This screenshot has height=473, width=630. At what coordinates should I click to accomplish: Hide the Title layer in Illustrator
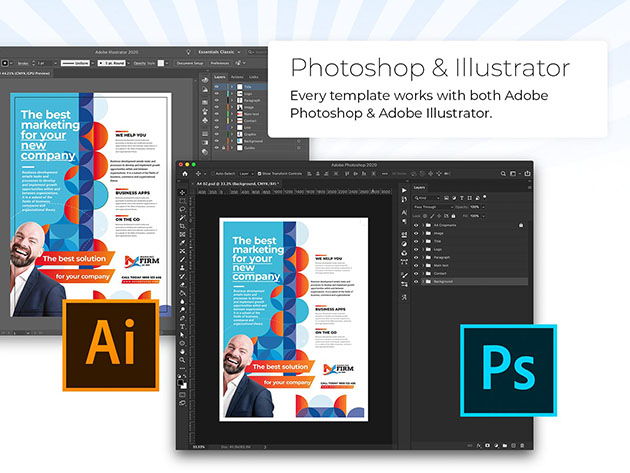point(217,86)
